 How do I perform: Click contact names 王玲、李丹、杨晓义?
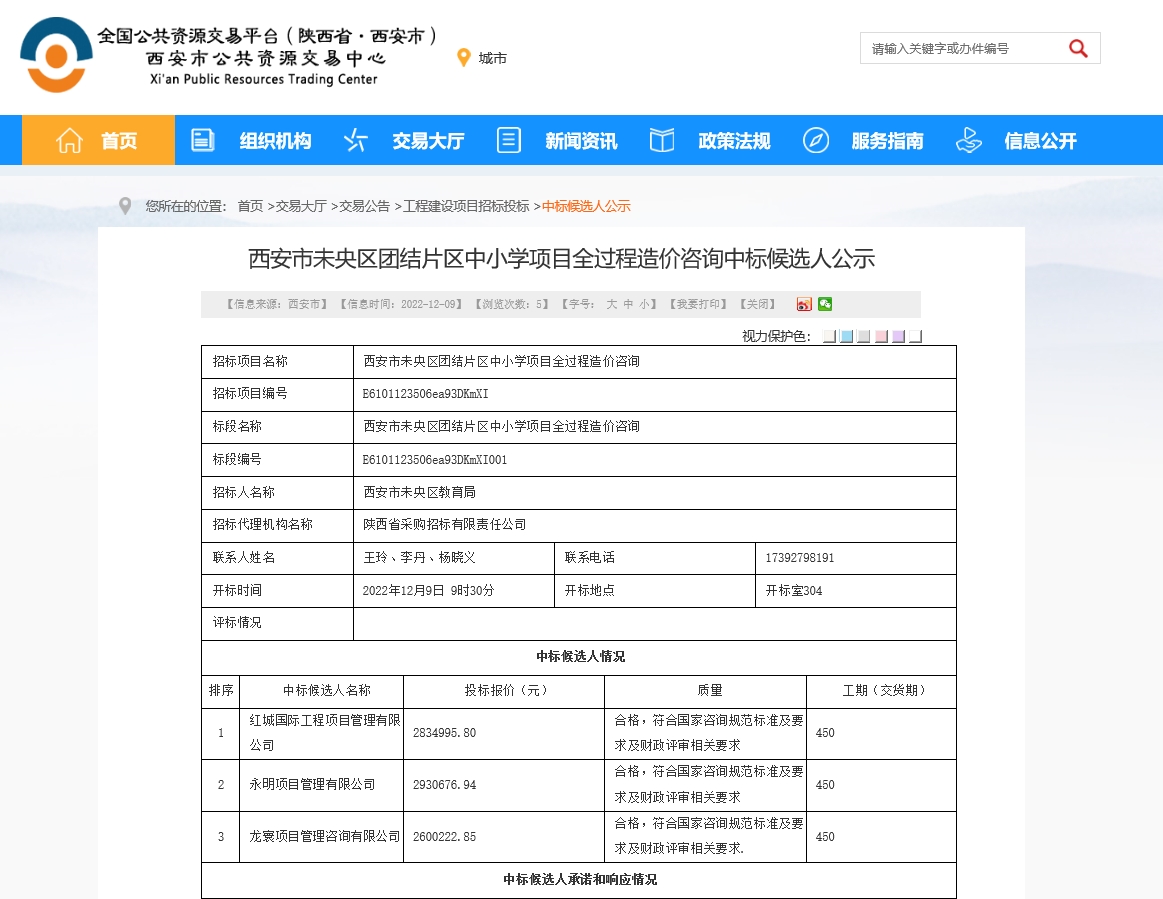coord(419,558)
